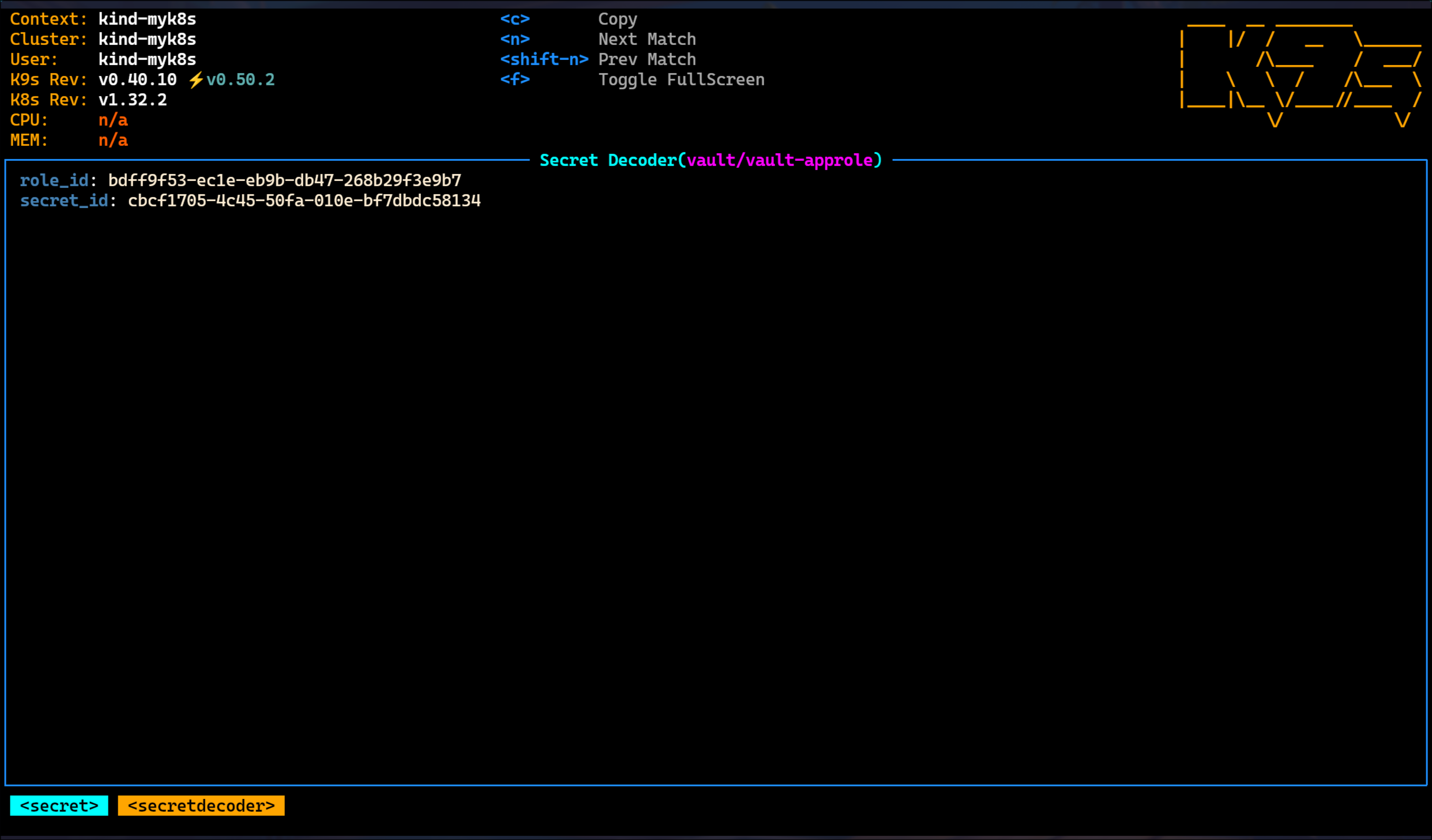The width and height of the screenshot is (1432, 840).
Task: Click the MEM: label
Action: [29, 140]
